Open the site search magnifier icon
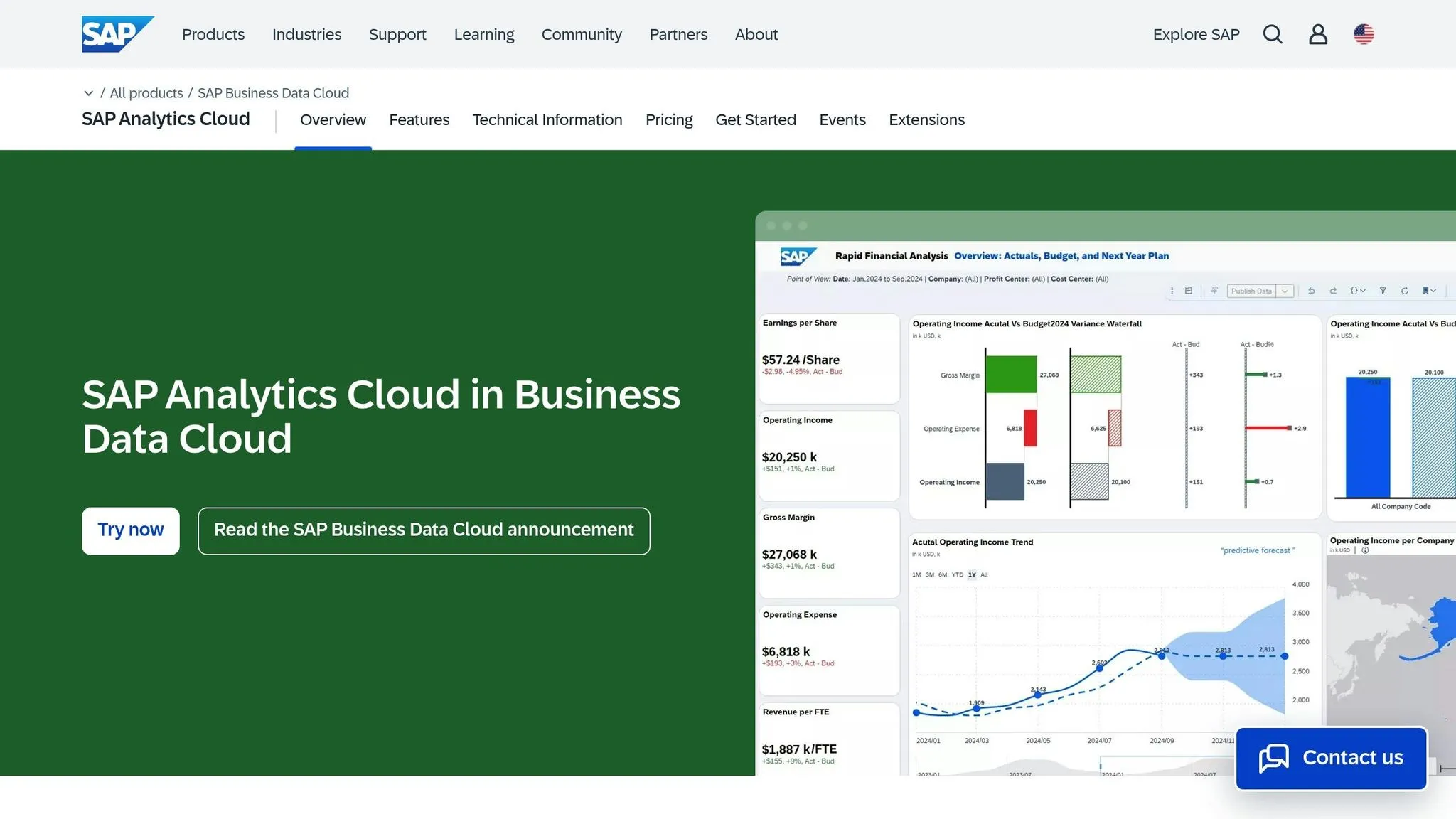This screenshot has width=1456, height=819. (1273, 34)
